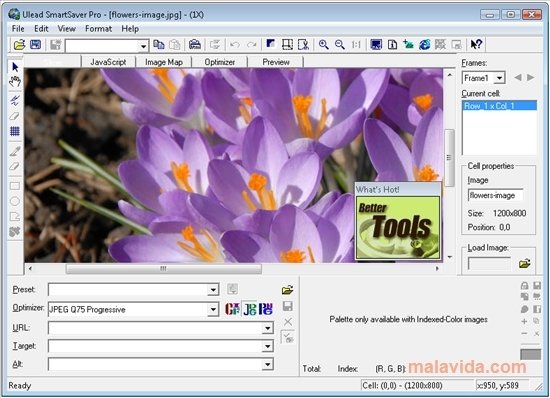Click the briefcase icon in the toolbar
The width and height of the screenshot is (550, 398).
click(x=195, y=45)
